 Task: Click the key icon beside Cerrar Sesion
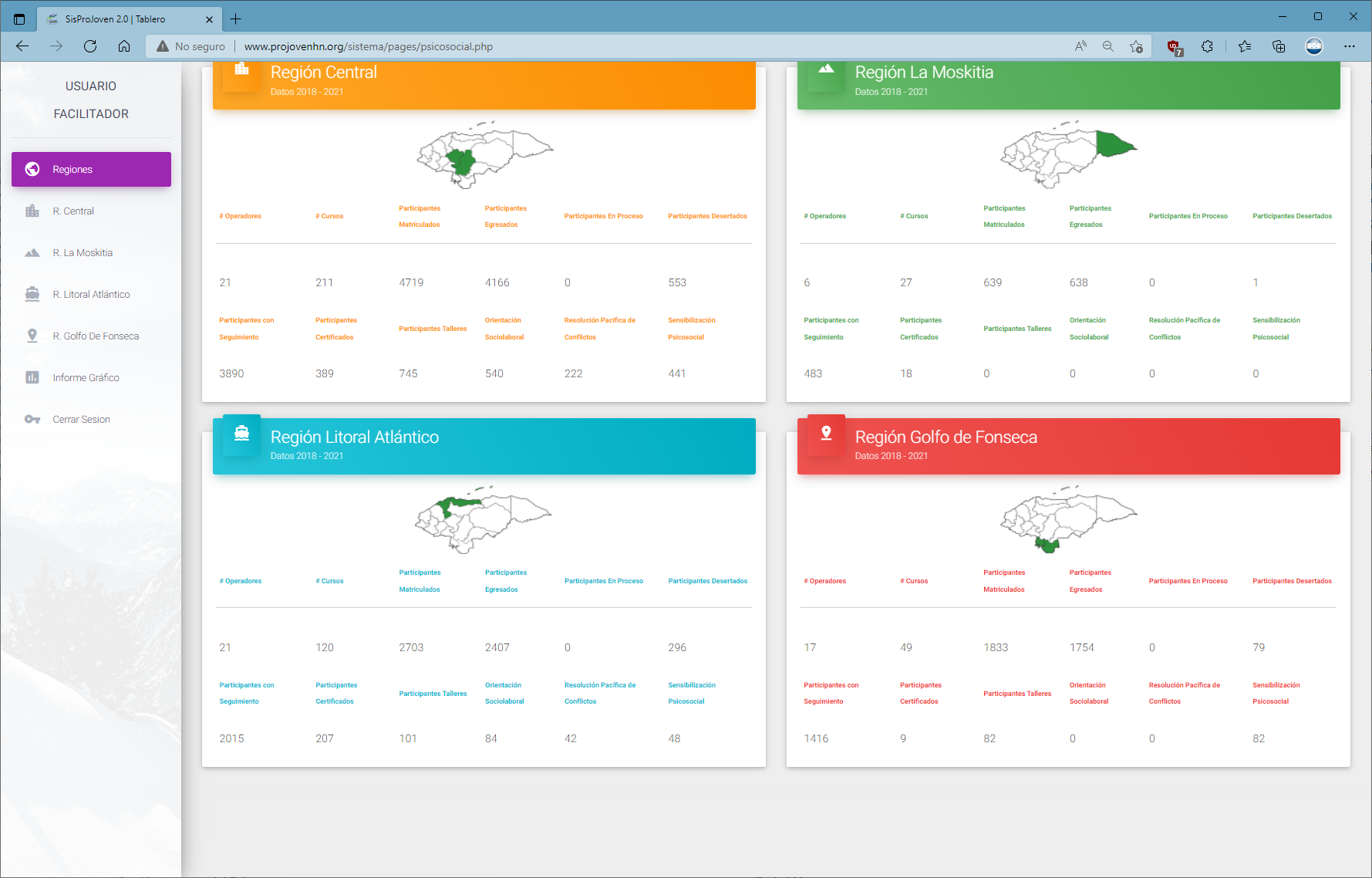pyautogui.click(x=32, y=419)
